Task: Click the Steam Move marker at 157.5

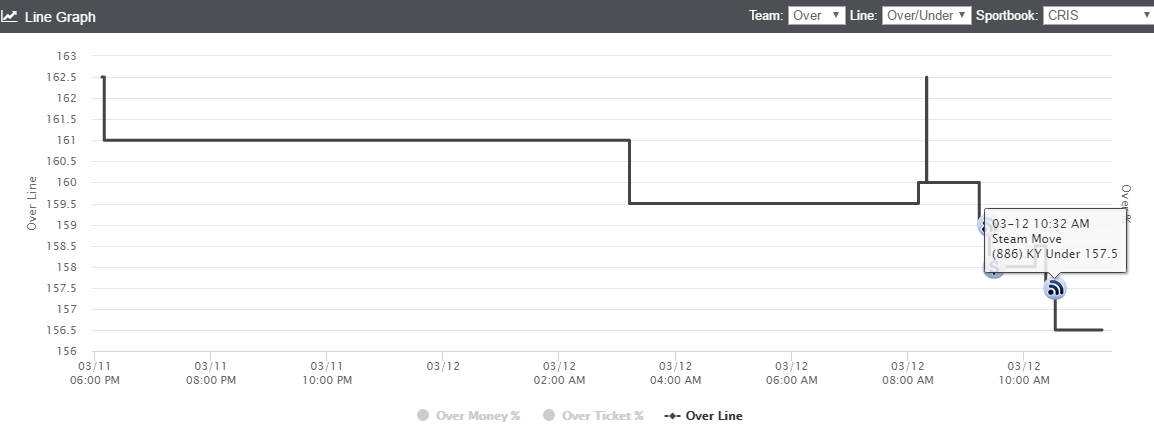Action: [1055, 288]
